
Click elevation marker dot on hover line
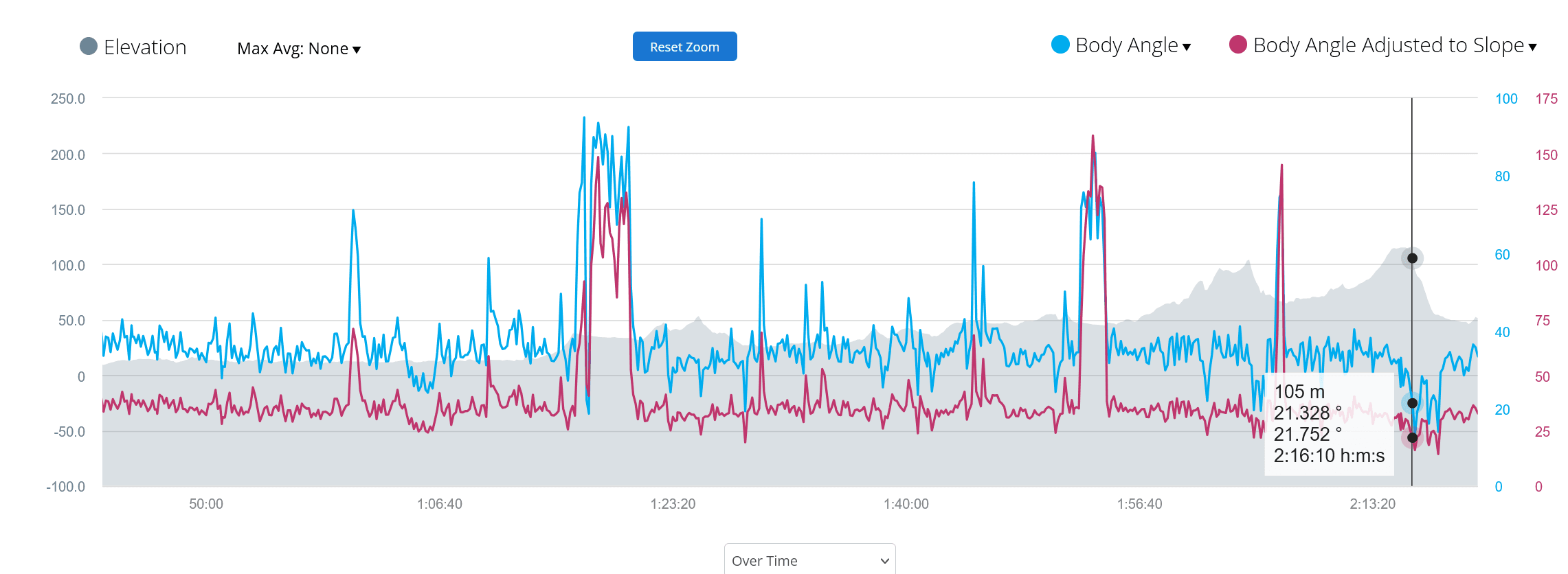(x=1412, y=258)
